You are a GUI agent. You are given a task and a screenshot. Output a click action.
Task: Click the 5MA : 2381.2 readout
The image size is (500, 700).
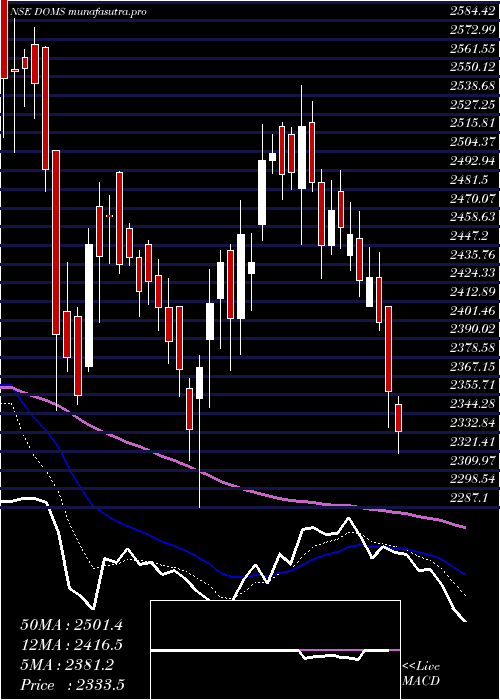tap(67, 665)
